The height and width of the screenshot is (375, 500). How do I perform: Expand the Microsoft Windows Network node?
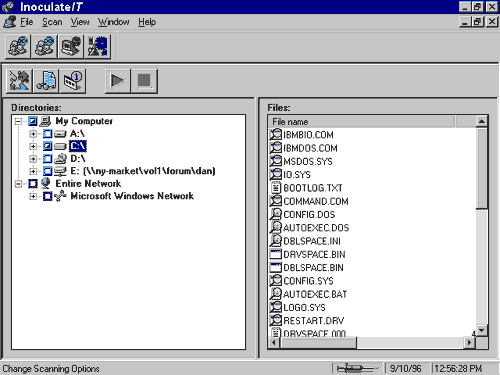[33, 196]
